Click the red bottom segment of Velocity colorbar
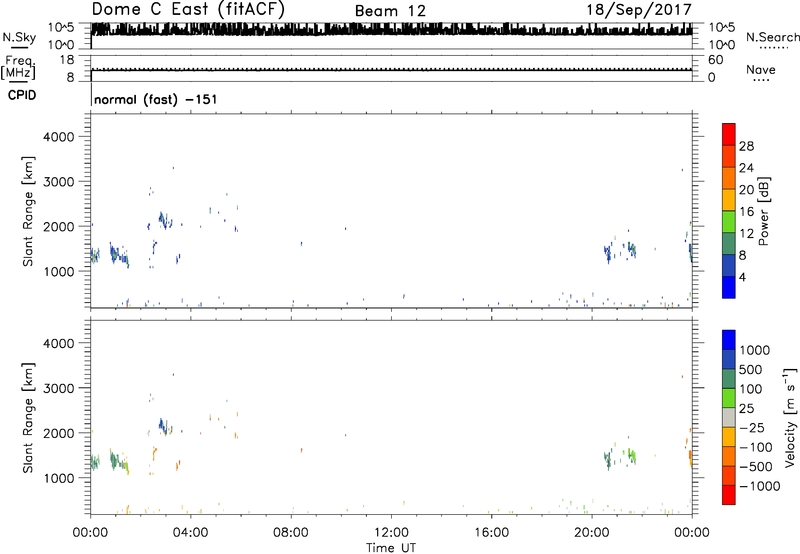Image resolution: width=800 pixels, height=554 pixels. 729,495
